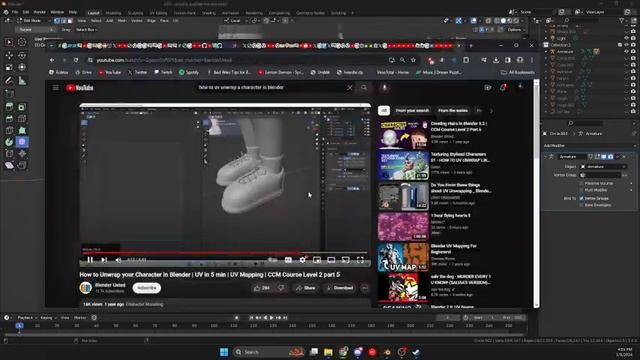
Task: Toggle visibility eye of Collection 2
Action: click(x=627, y=45)
